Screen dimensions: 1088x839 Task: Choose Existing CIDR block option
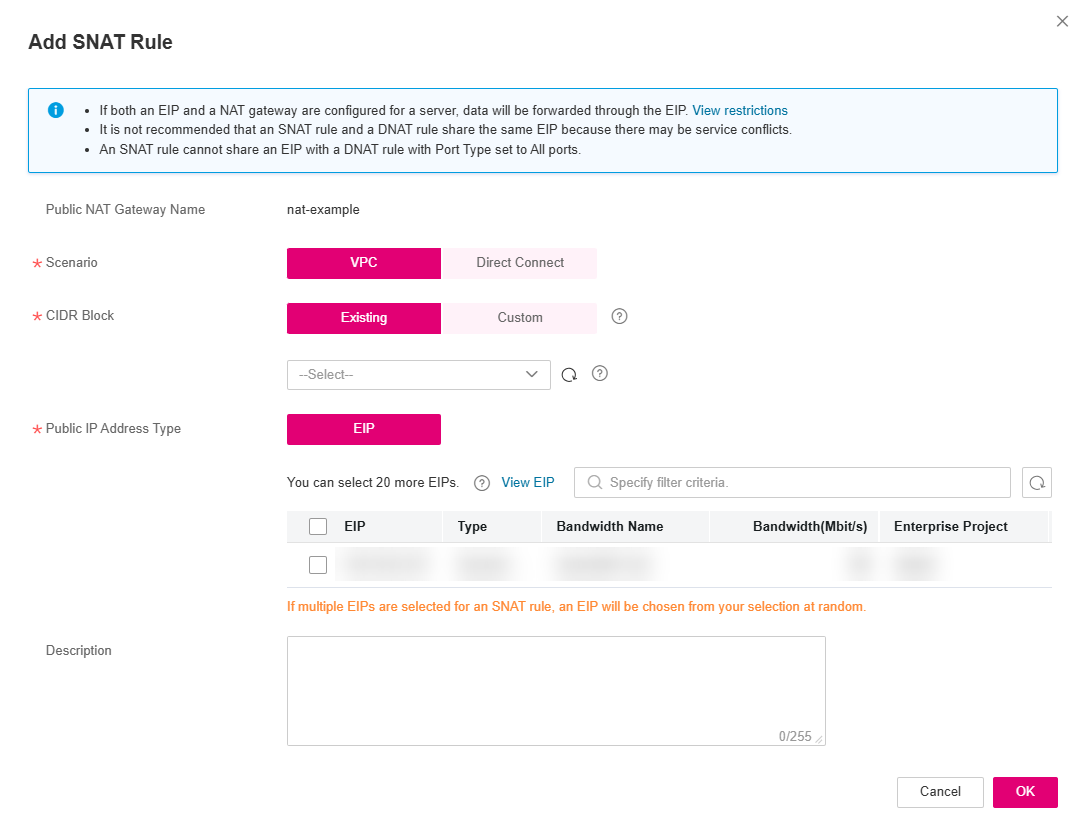click(x=364, y=318)
